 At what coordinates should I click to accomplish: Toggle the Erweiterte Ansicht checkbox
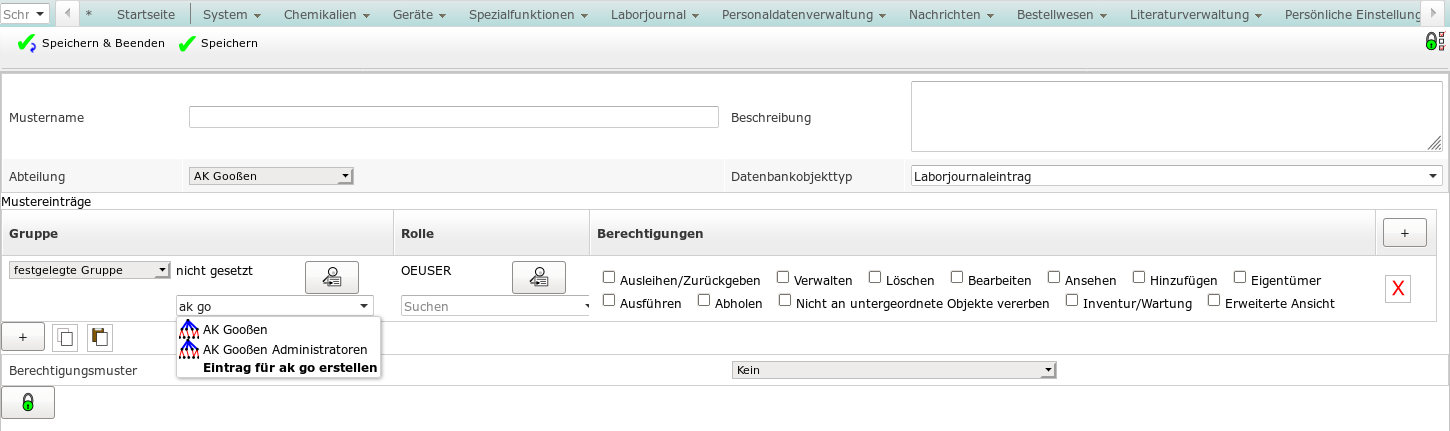(1214, 300)
